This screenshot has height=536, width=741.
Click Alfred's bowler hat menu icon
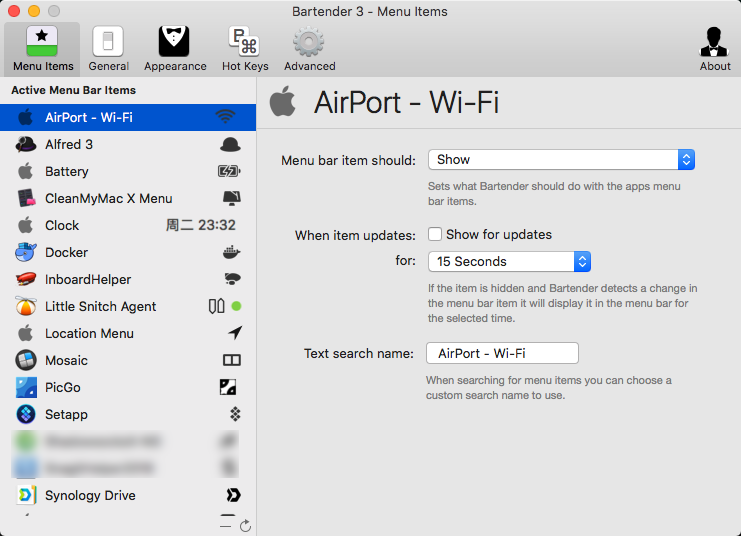pos(230,145)
